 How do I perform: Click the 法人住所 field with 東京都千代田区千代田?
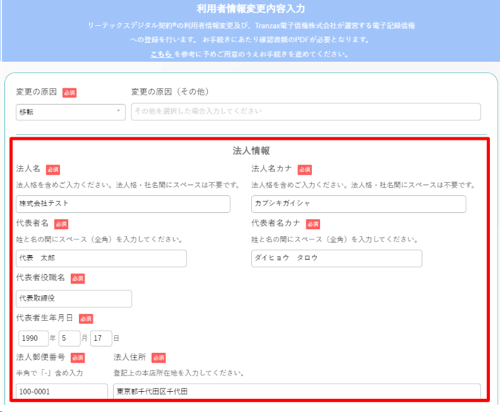click(297, 391)
